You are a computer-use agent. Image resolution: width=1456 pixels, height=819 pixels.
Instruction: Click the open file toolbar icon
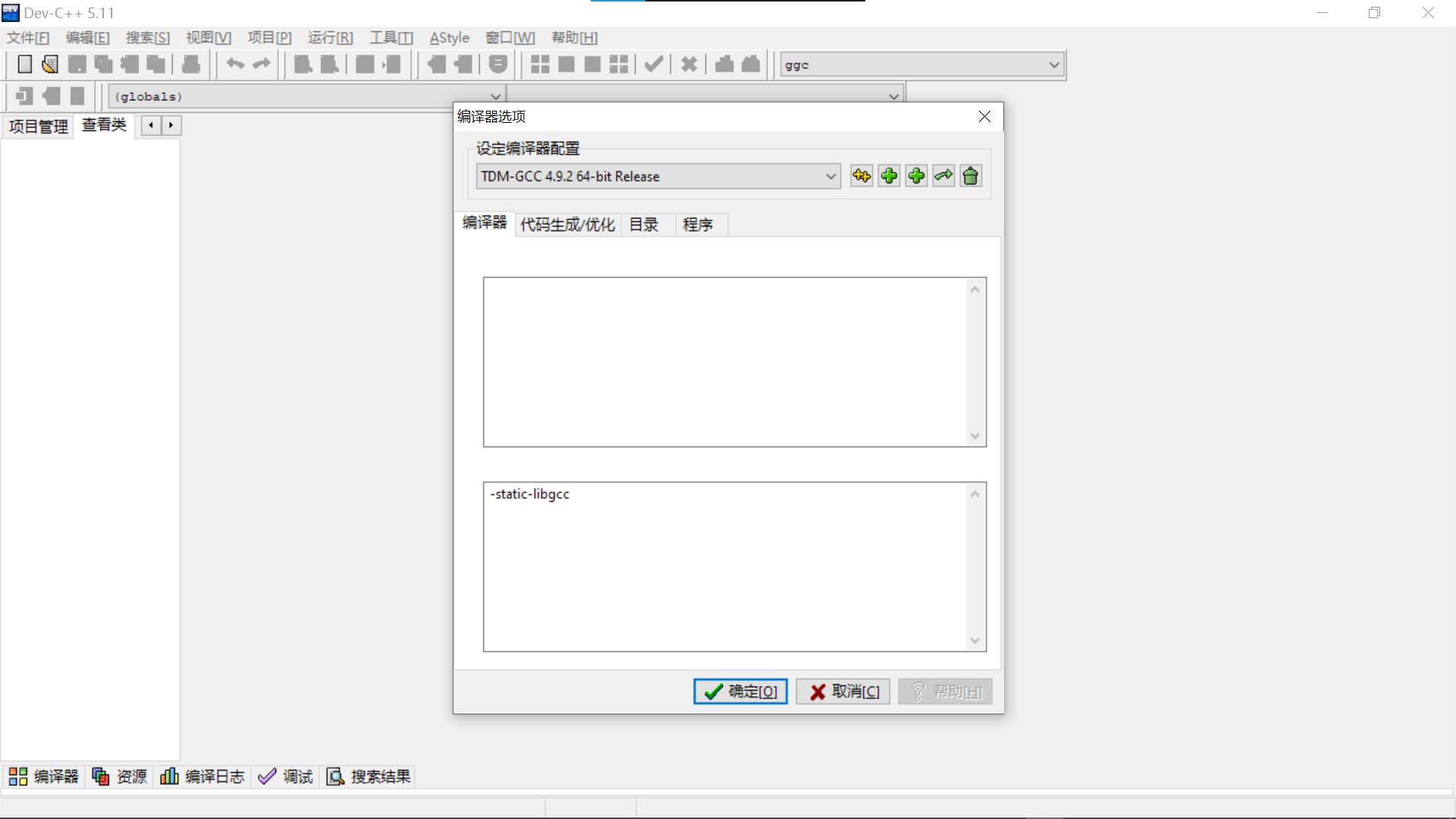coord(50,64)
